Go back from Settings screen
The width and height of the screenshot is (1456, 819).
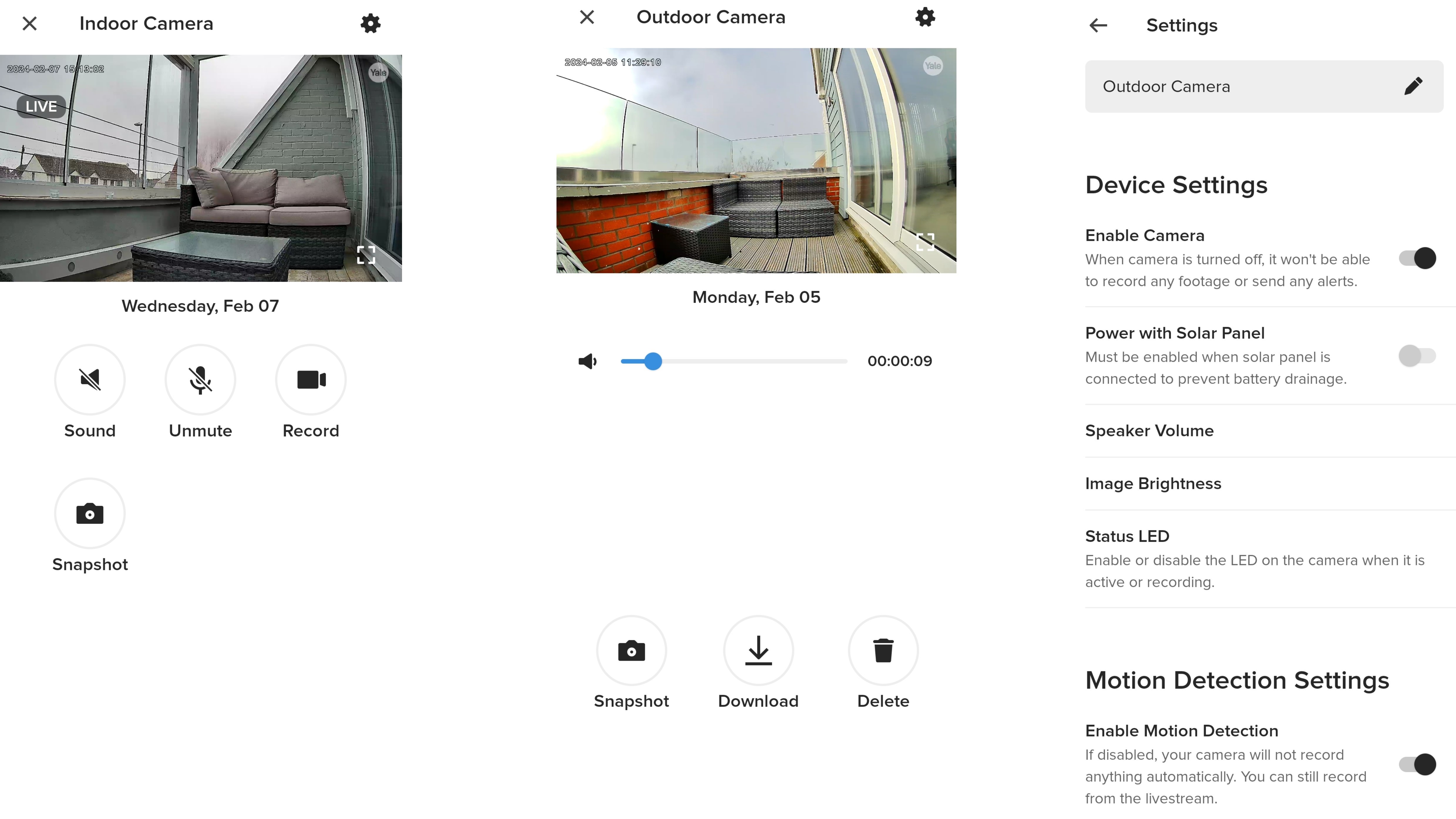tap(1098, 26)
